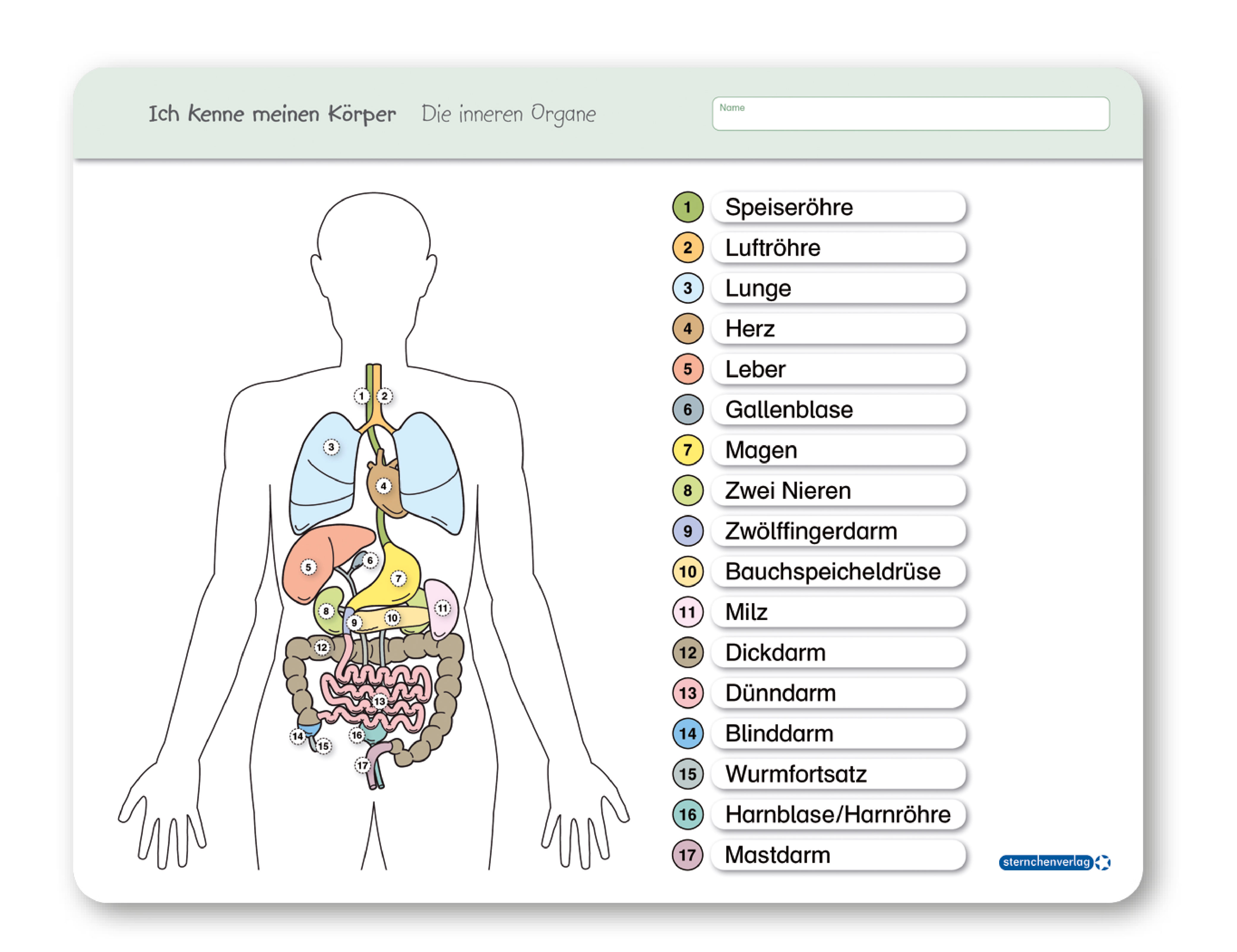Click the green number 1 circle in legend

point(688,207)
